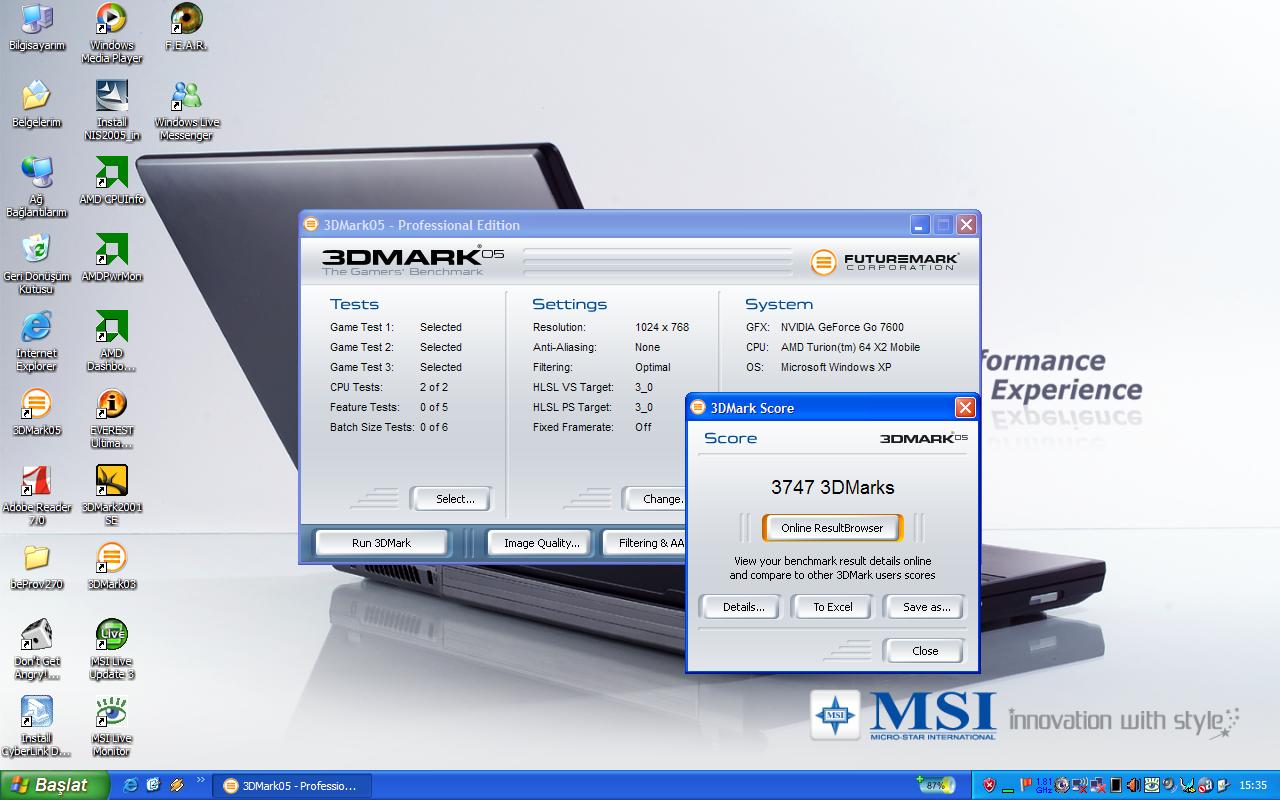
Task: Open the Online ResultBrowser button
Action: click(832, 527)
